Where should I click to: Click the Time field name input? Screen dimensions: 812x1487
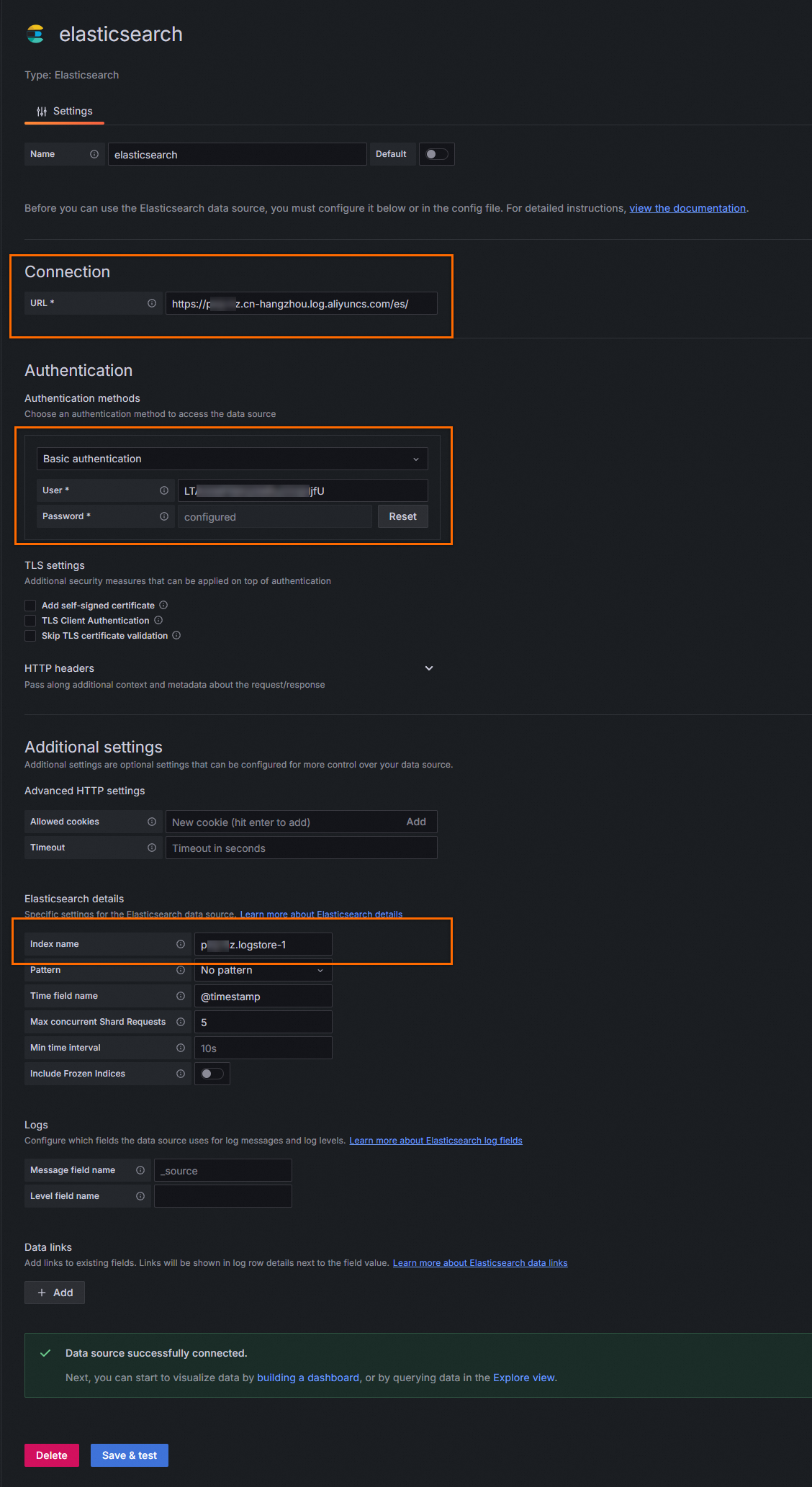click(263, 996)
